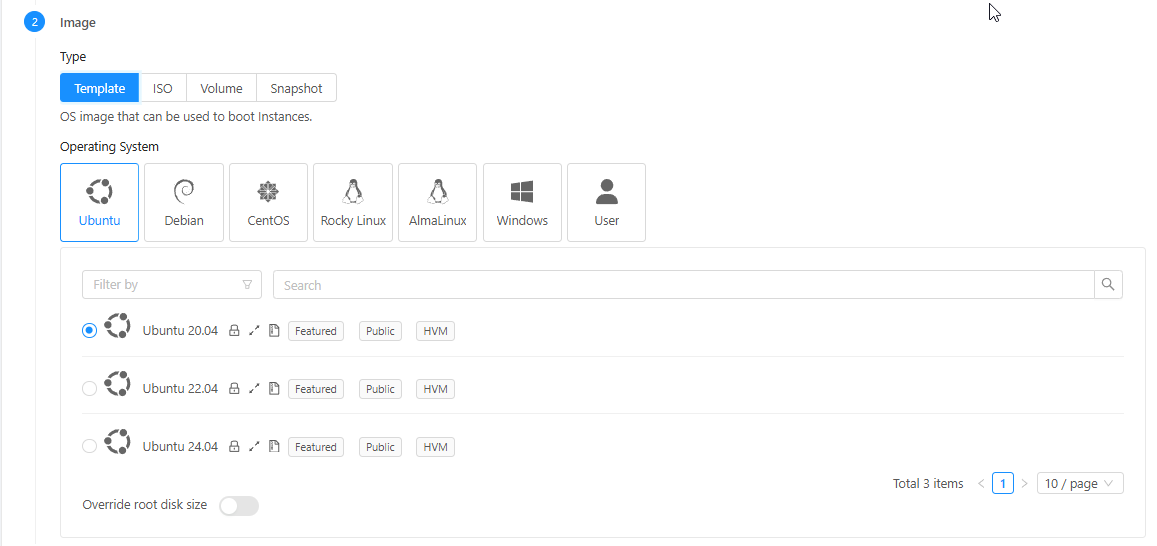Enable the Override root disk size switch
The width and height of the screenshot is (1157, 546).
(239, 506)
